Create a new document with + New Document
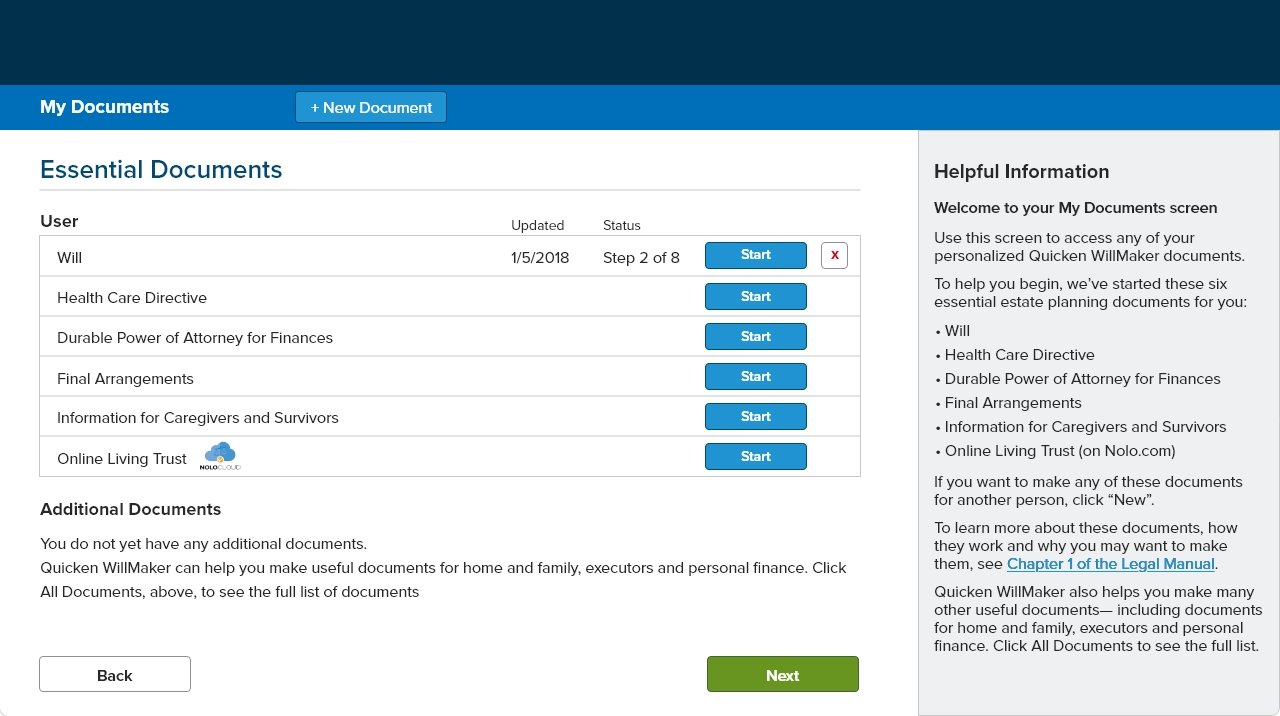 (x=371, y=108)
